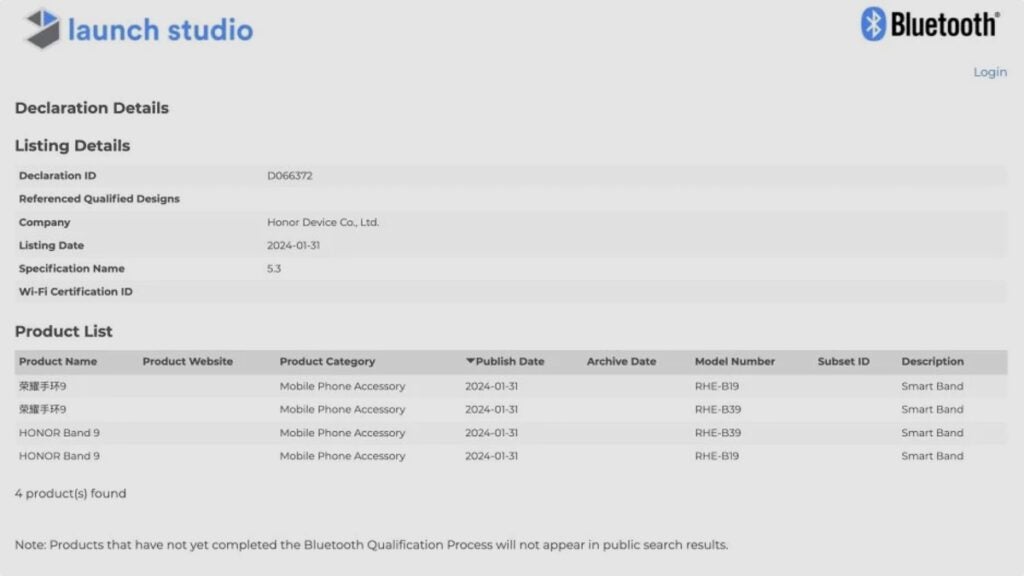Click the Model Number column header
This screenshot has width=1024, height=576.
[735, 361]
